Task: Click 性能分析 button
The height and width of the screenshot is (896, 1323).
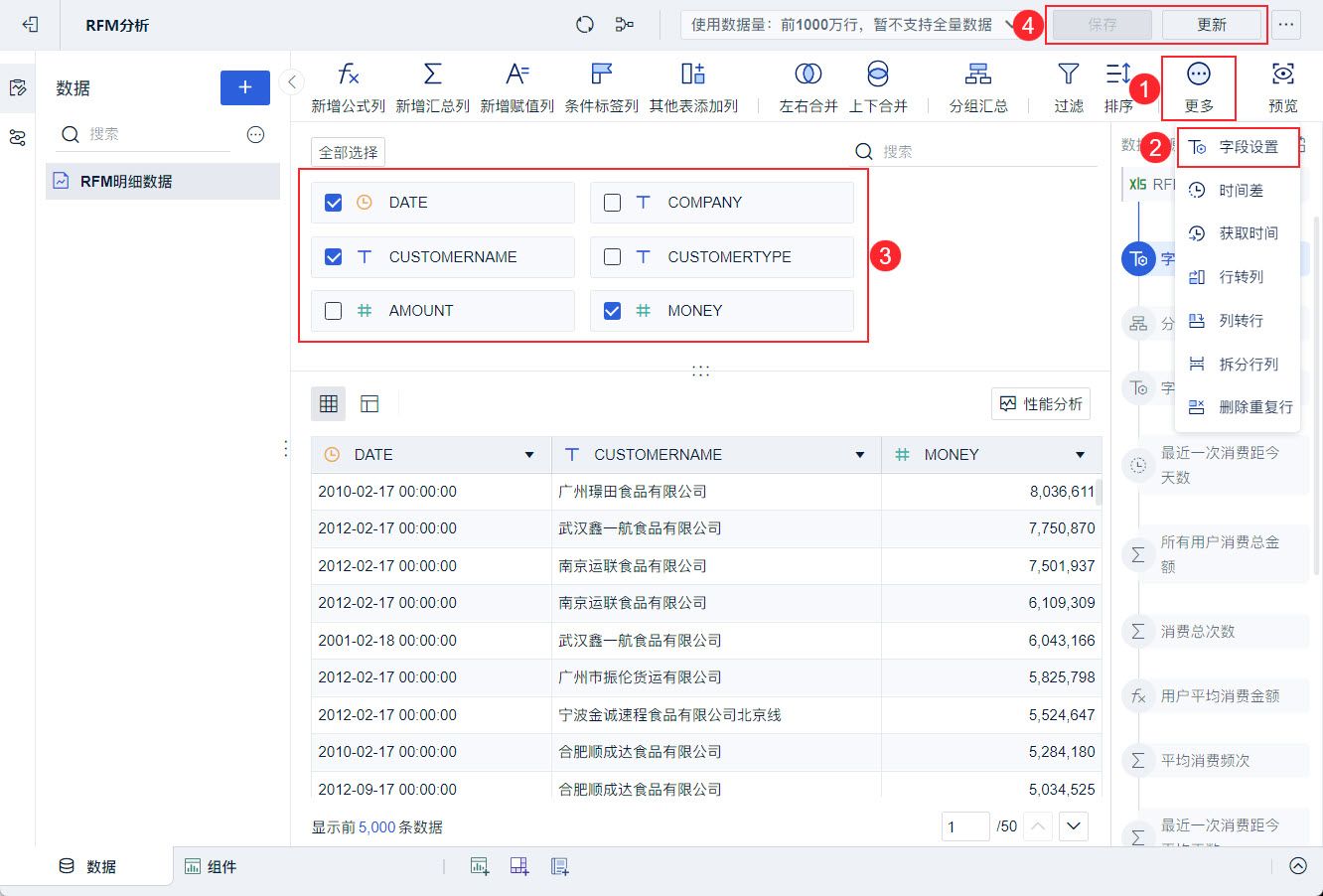Action: tap(1041, 403)
